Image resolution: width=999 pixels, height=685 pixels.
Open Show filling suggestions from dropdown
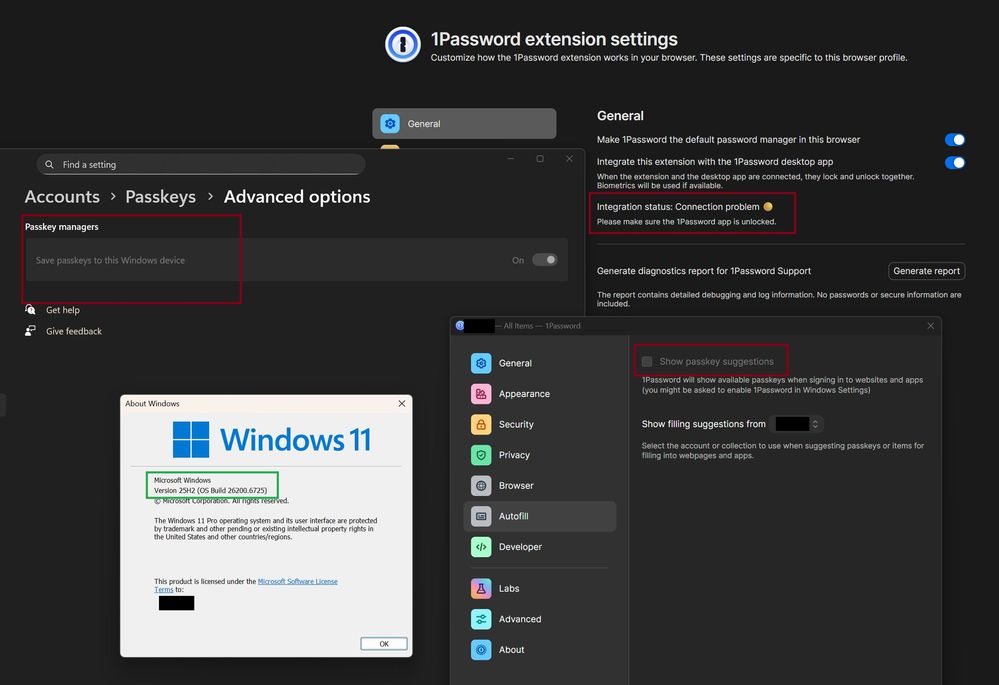click(x=797, y=424)
